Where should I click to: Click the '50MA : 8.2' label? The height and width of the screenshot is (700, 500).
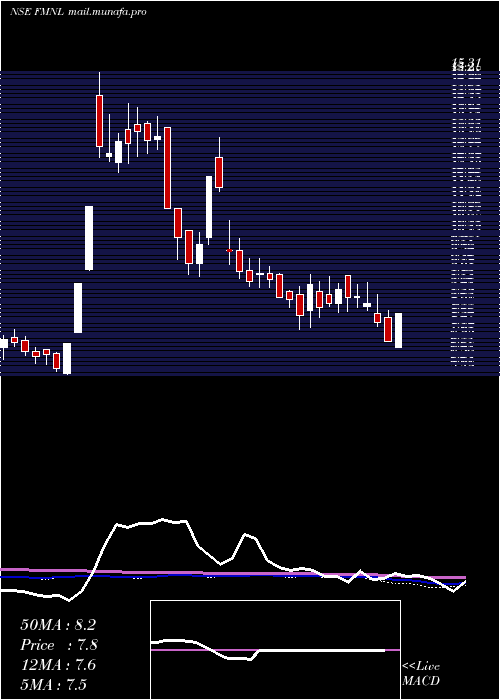pyautogui.click(x=58, y=625)
